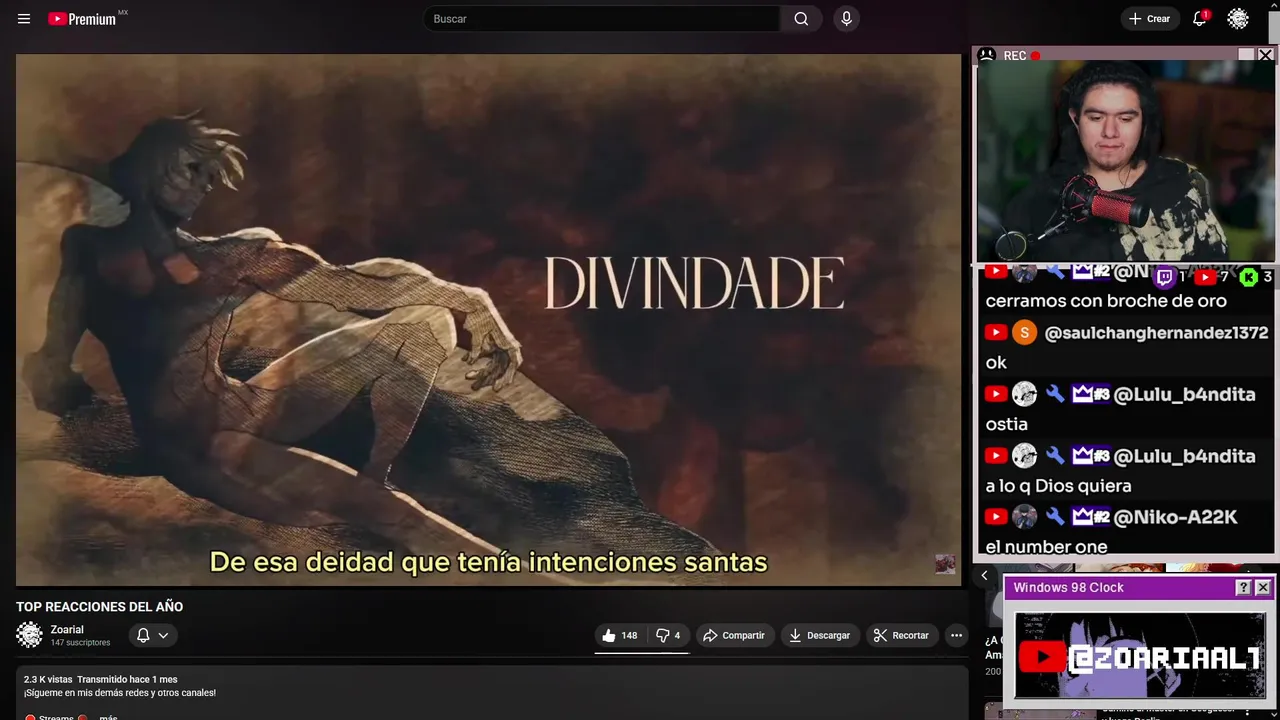Click chat username @saulchanghernandez1372
The width and height of the screenshot is (1280, 720).
tap(1156, 333)
